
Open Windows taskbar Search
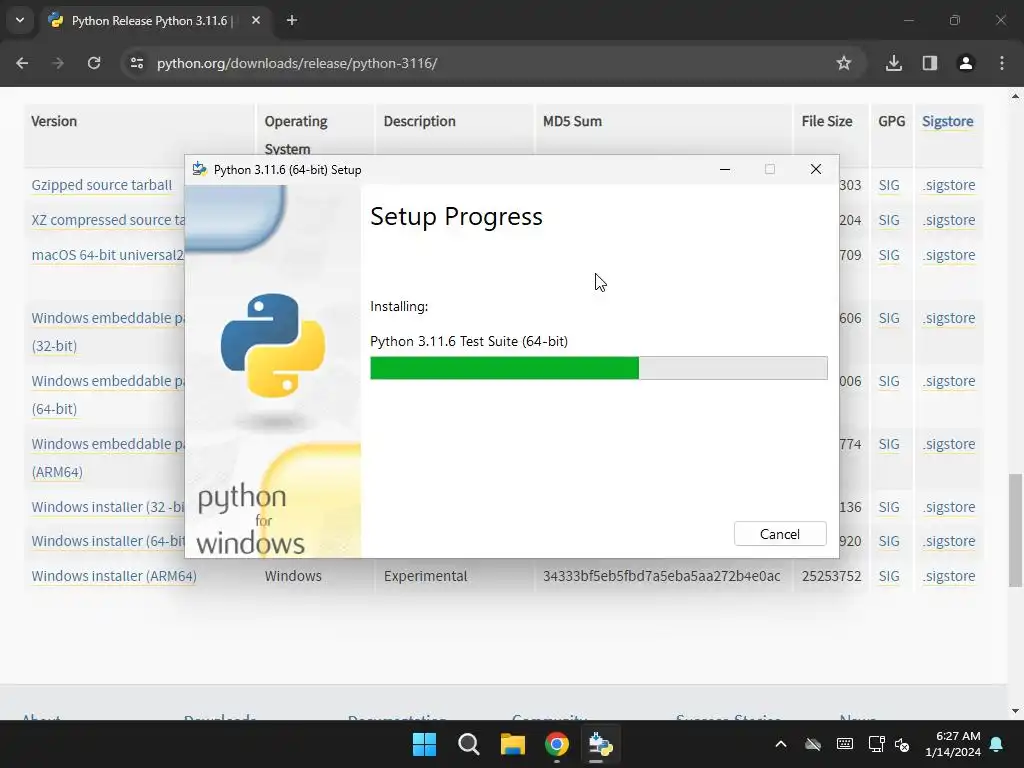click(468, 744)
